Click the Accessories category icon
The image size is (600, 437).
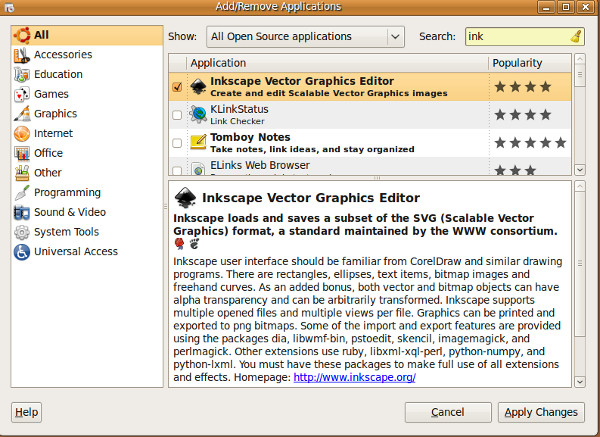[x=22, y=55]
